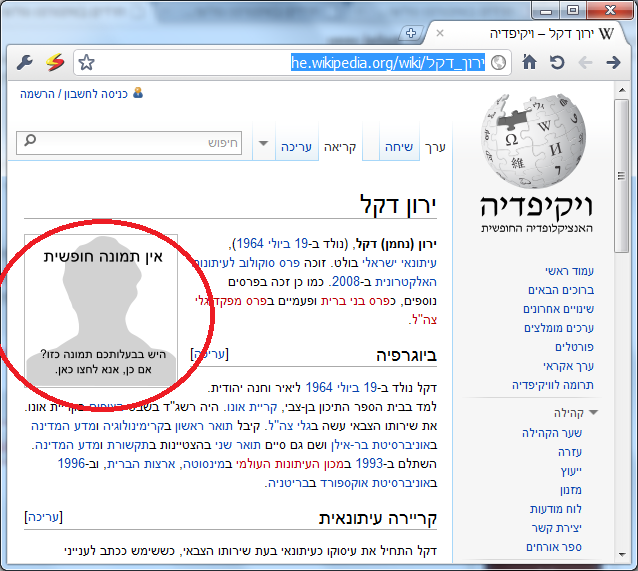
Task: Close the ירון דקל tab
Action: 440,33
